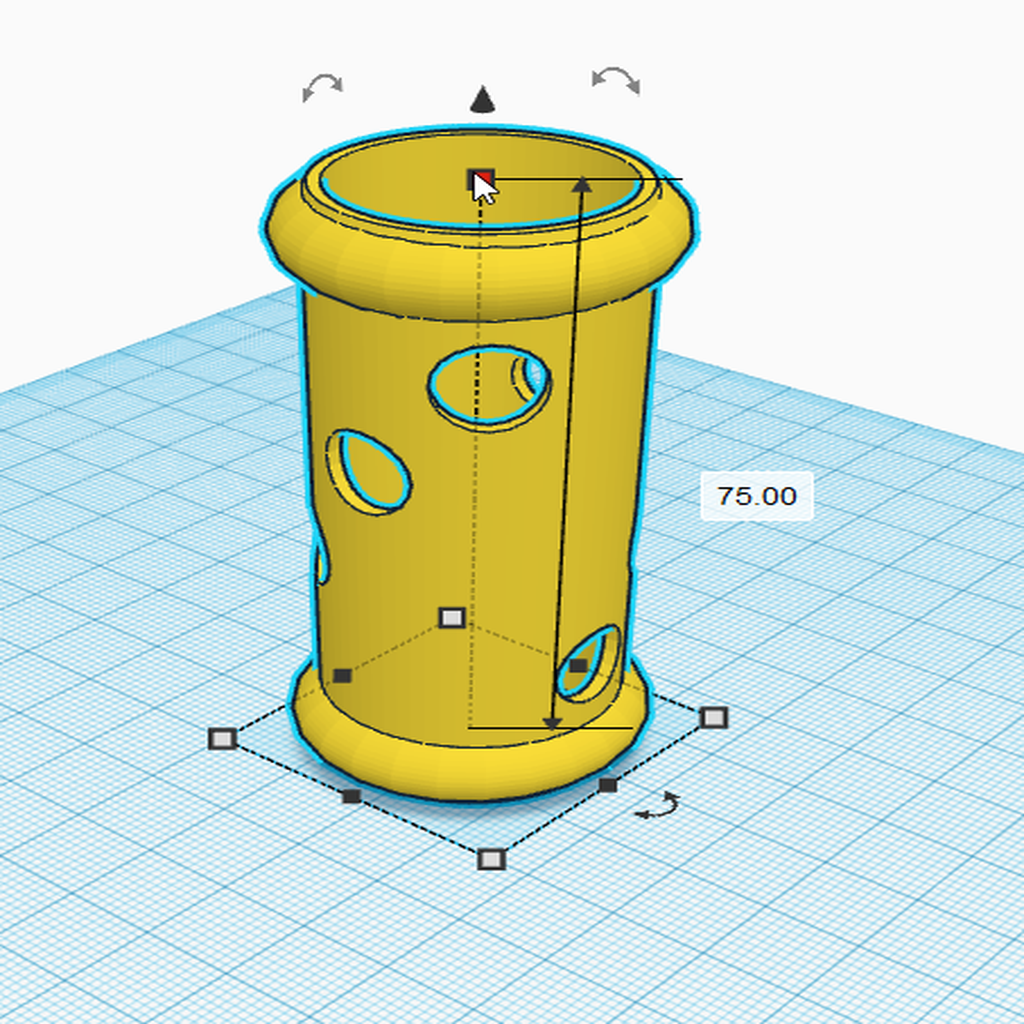The width and height of the screenshot is (1024, 1024).
Task: Click the curved rotation arrow at upper left
Action: tap(322, 87)
